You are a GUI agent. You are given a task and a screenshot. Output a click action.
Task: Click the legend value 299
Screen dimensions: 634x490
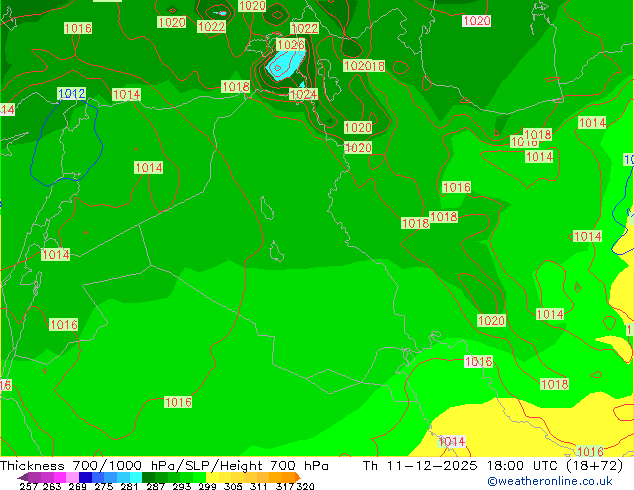click(207, 486)
